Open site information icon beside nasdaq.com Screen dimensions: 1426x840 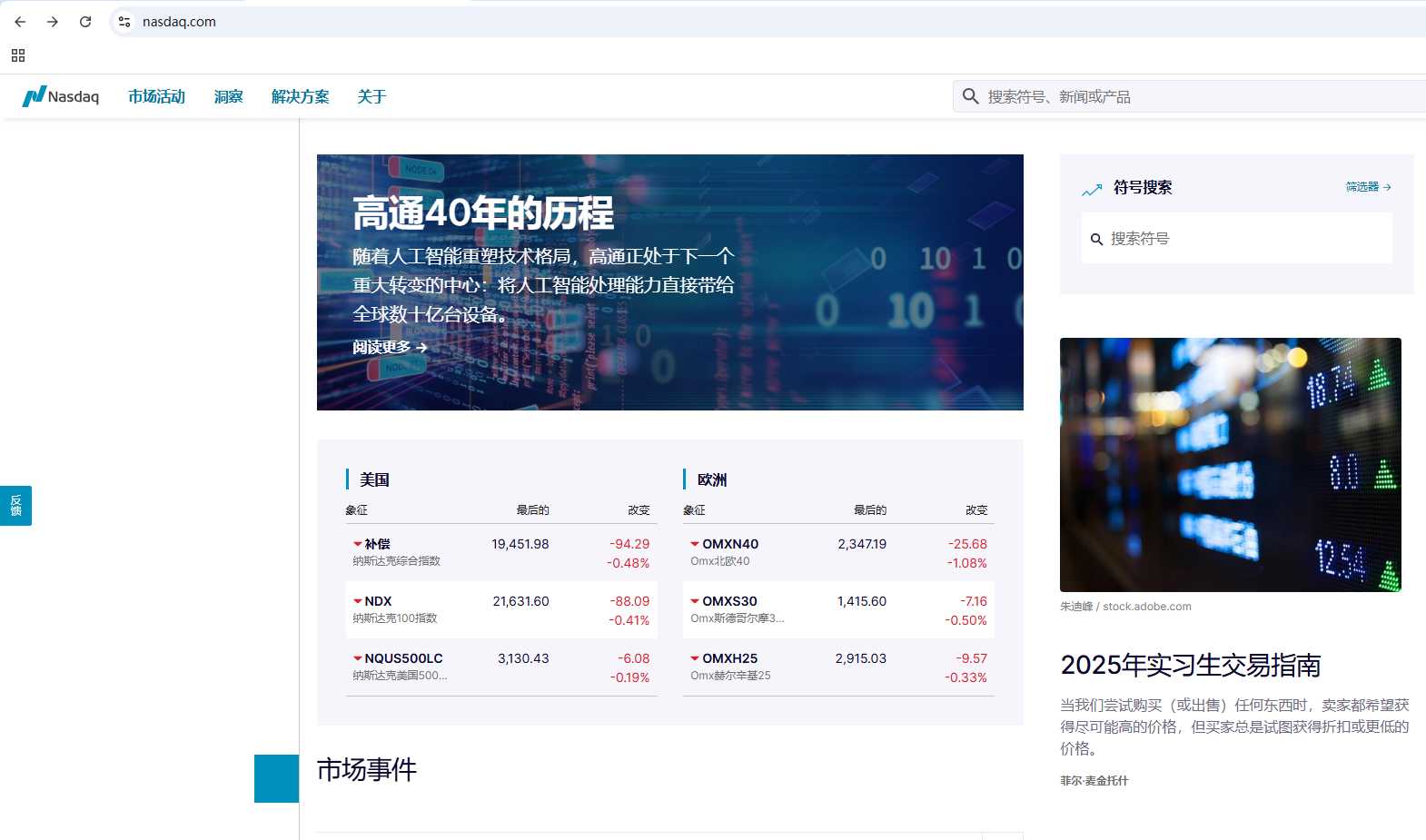pos(124,22)
